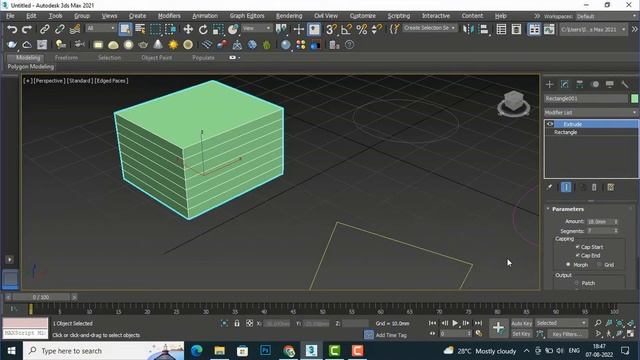Click the help question mark icon

click(349, 45)
